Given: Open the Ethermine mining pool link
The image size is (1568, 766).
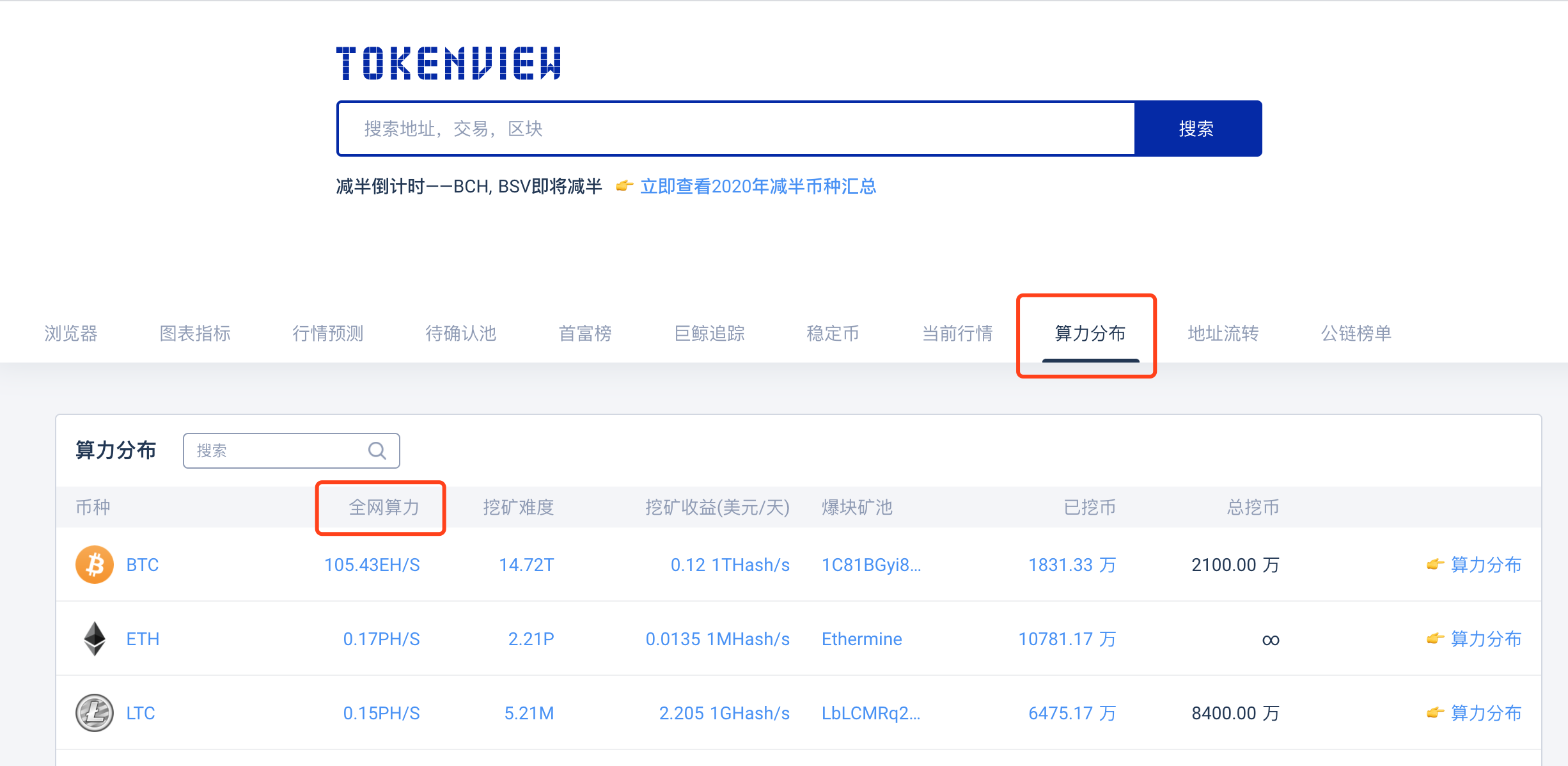Looking at the screenshot, I should [862, 639].
